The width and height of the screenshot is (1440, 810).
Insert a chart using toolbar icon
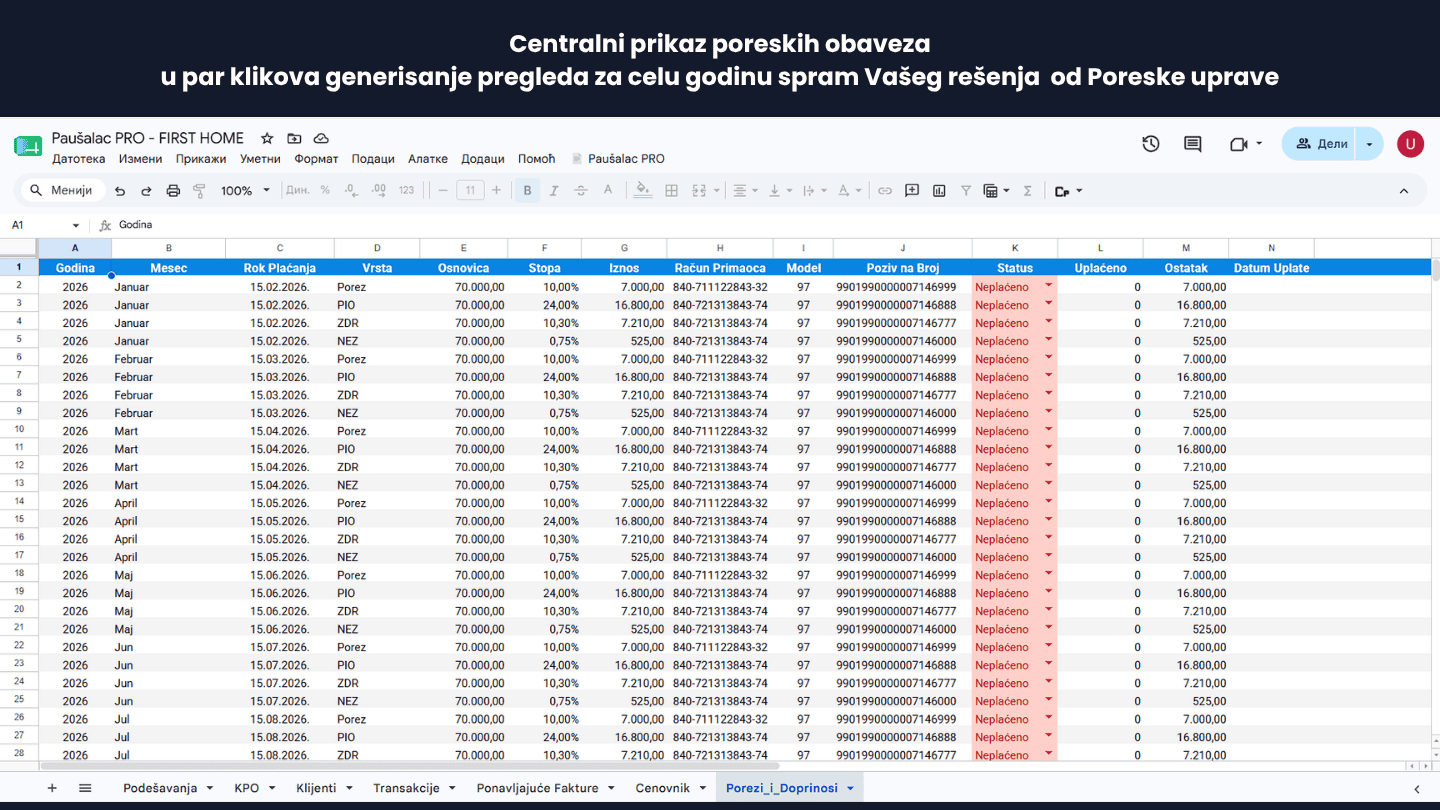(939, 190)
